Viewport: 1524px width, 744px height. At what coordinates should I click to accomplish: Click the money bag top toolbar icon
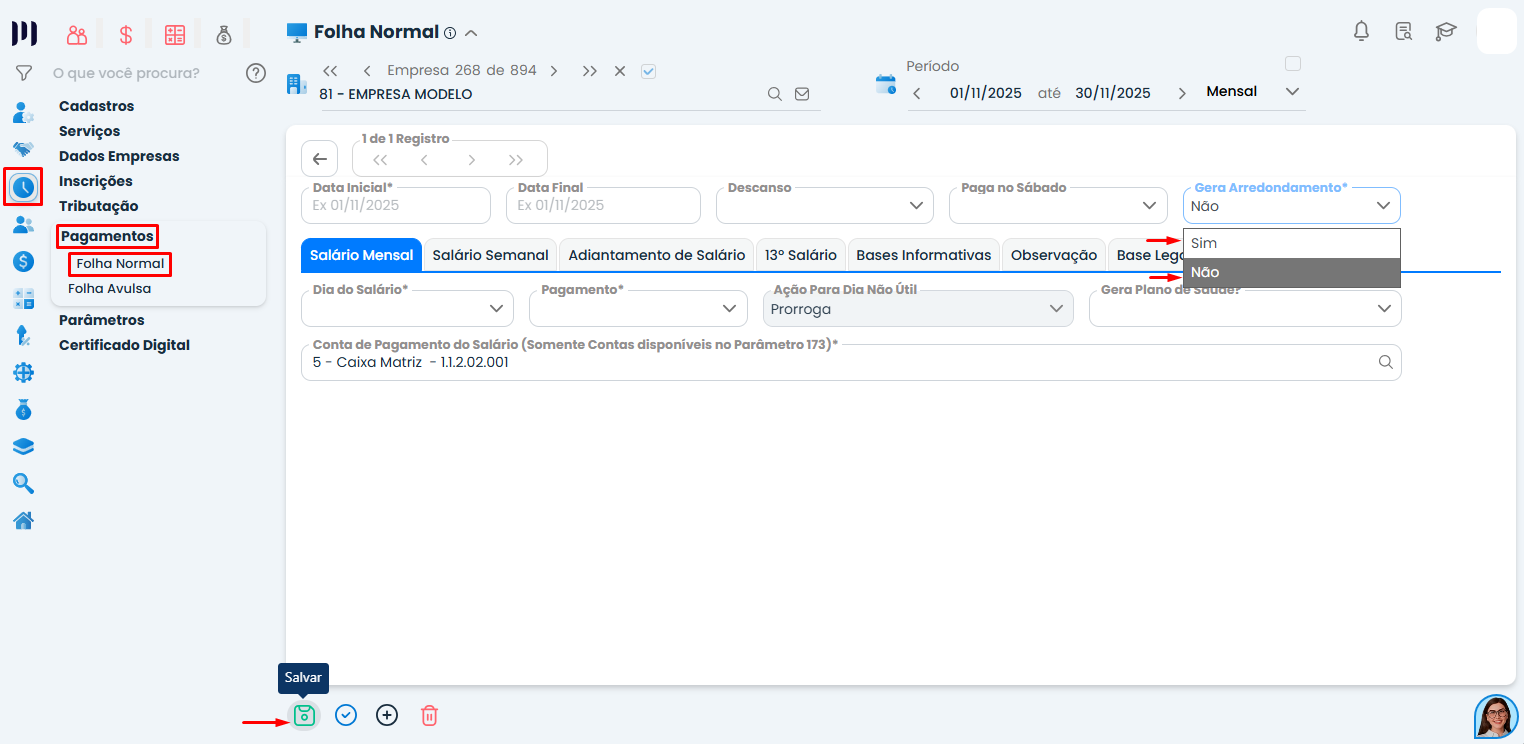224,35
